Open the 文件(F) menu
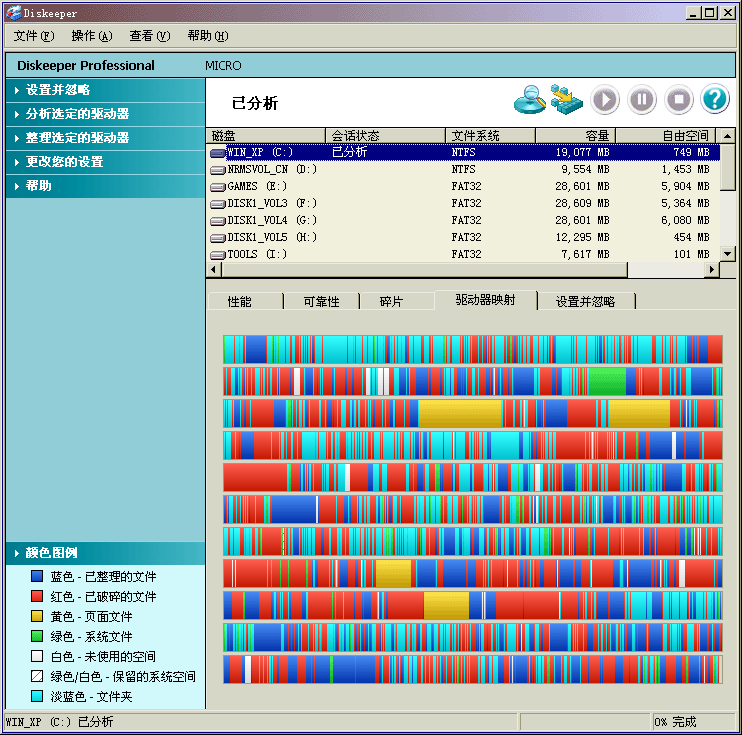 coord(34,36)
